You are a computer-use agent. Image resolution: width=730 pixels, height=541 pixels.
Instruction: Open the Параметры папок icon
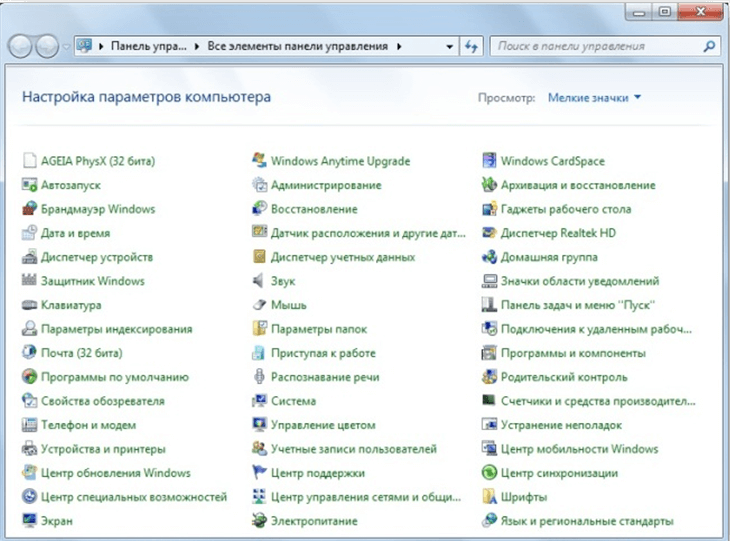pos(259,329)
